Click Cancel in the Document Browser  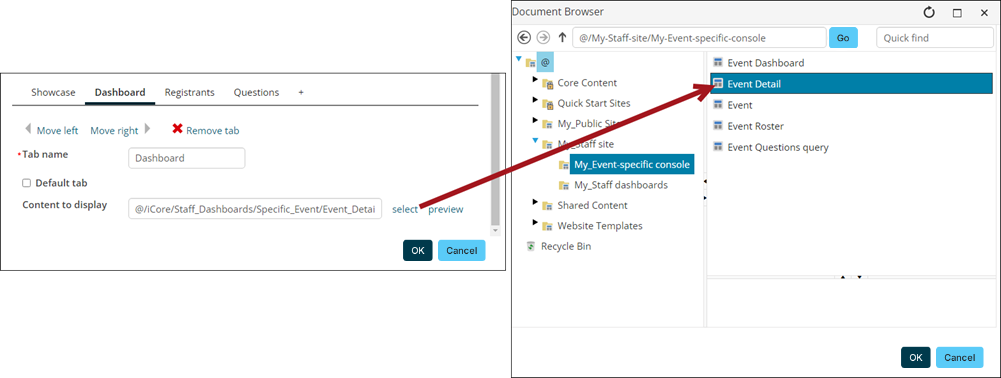click(960, 358)
